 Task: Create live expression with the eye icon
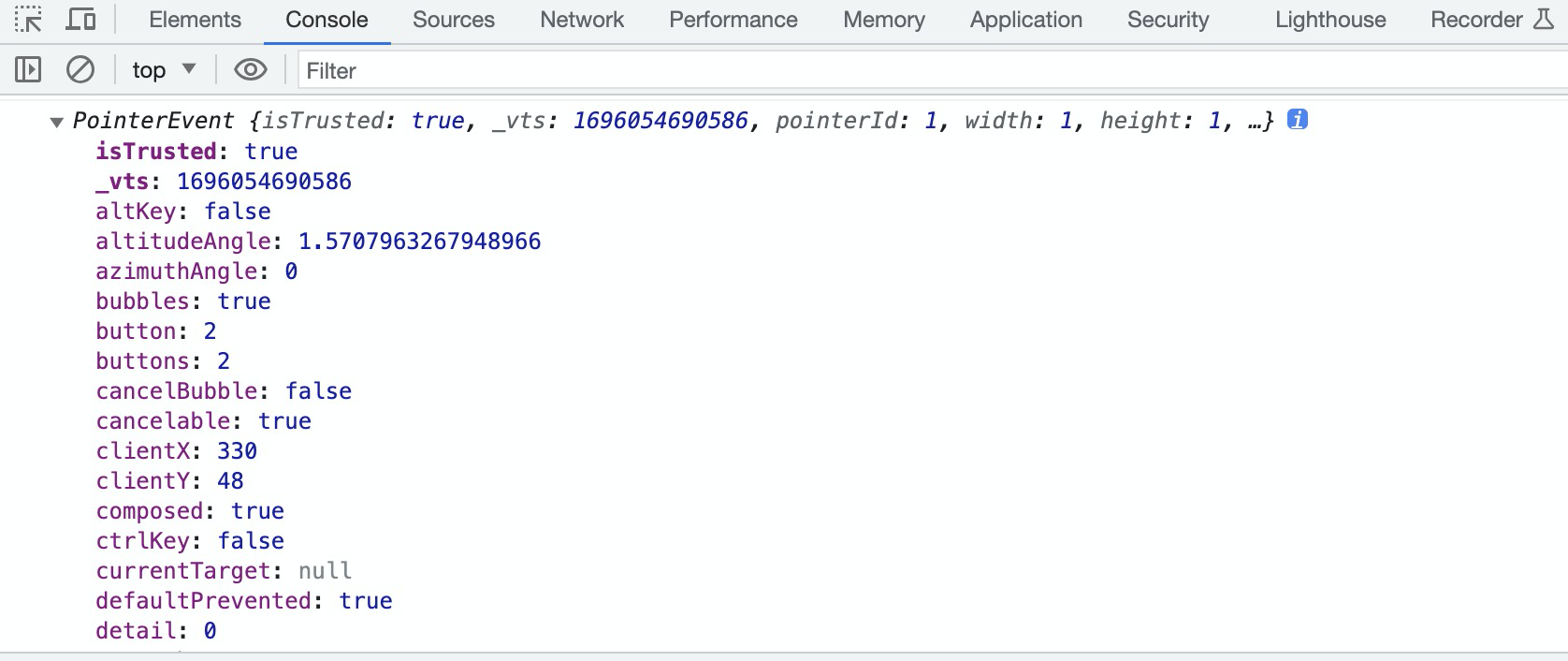click(x=250, y=69)
